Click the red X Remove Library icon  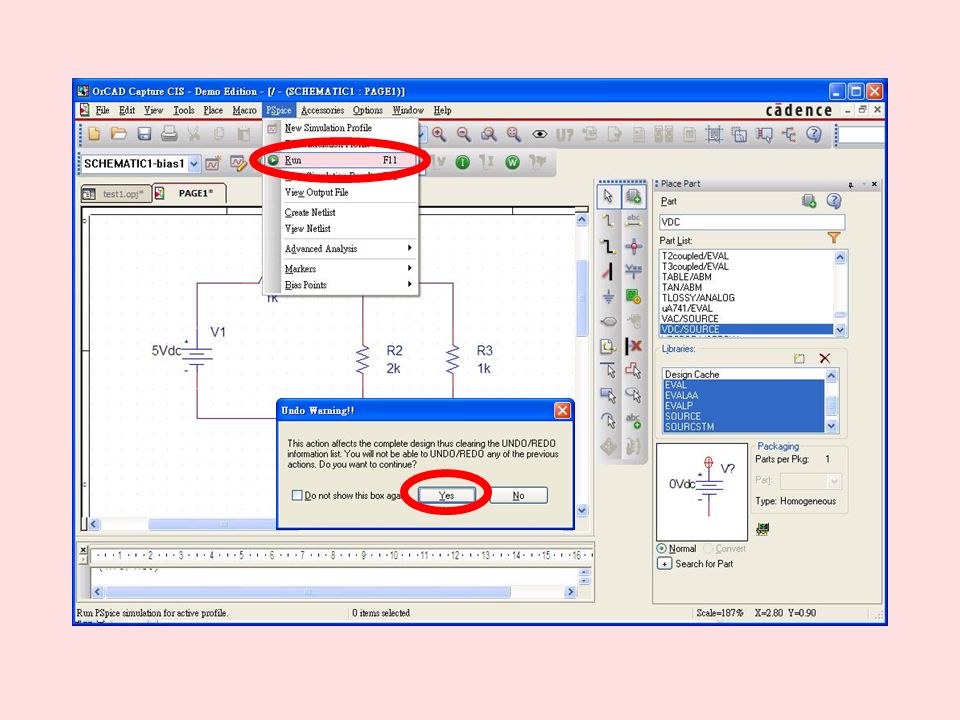[825, 359]
